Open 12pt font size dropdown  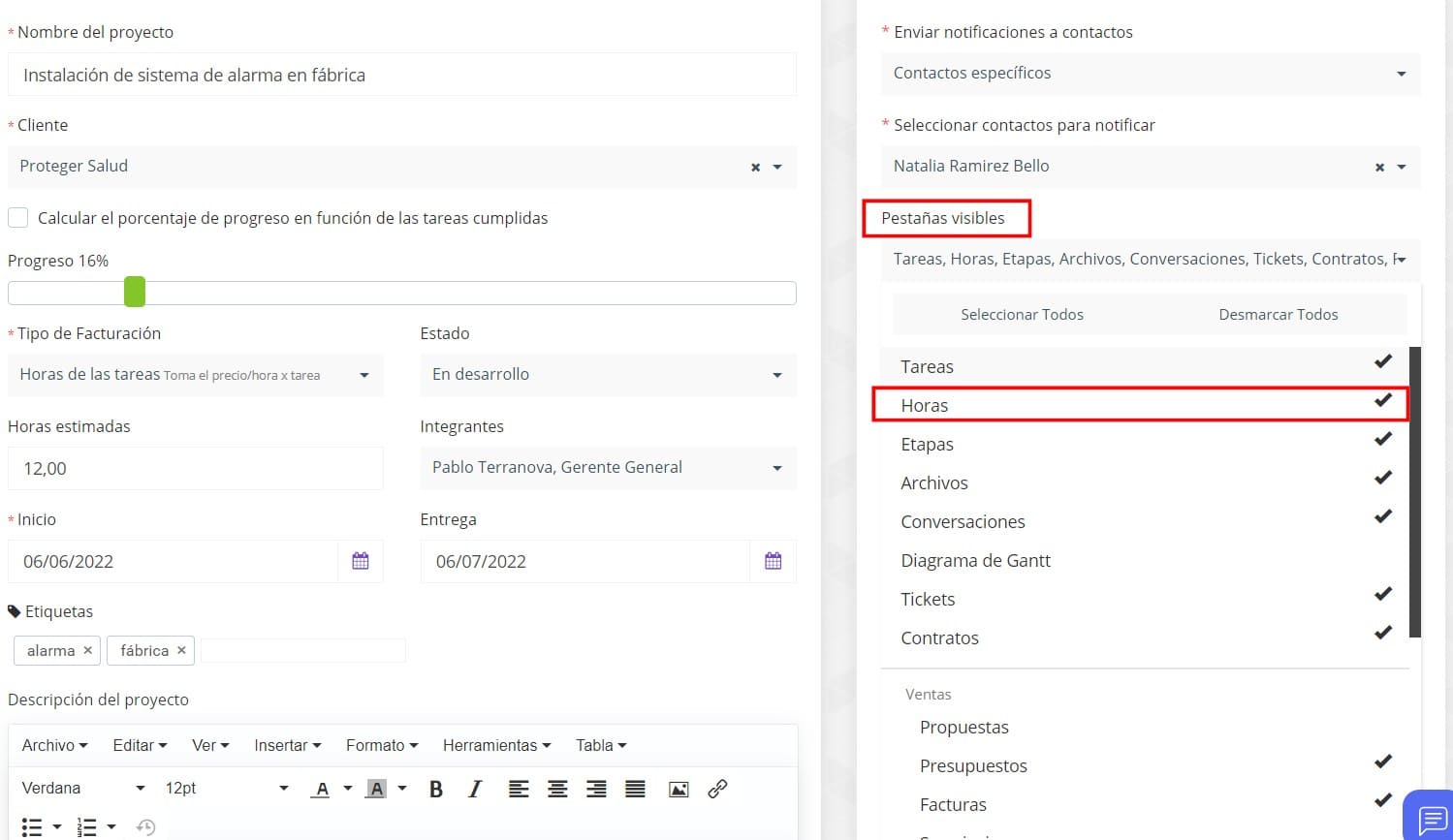pyautogui.click(x=227, y=789)
